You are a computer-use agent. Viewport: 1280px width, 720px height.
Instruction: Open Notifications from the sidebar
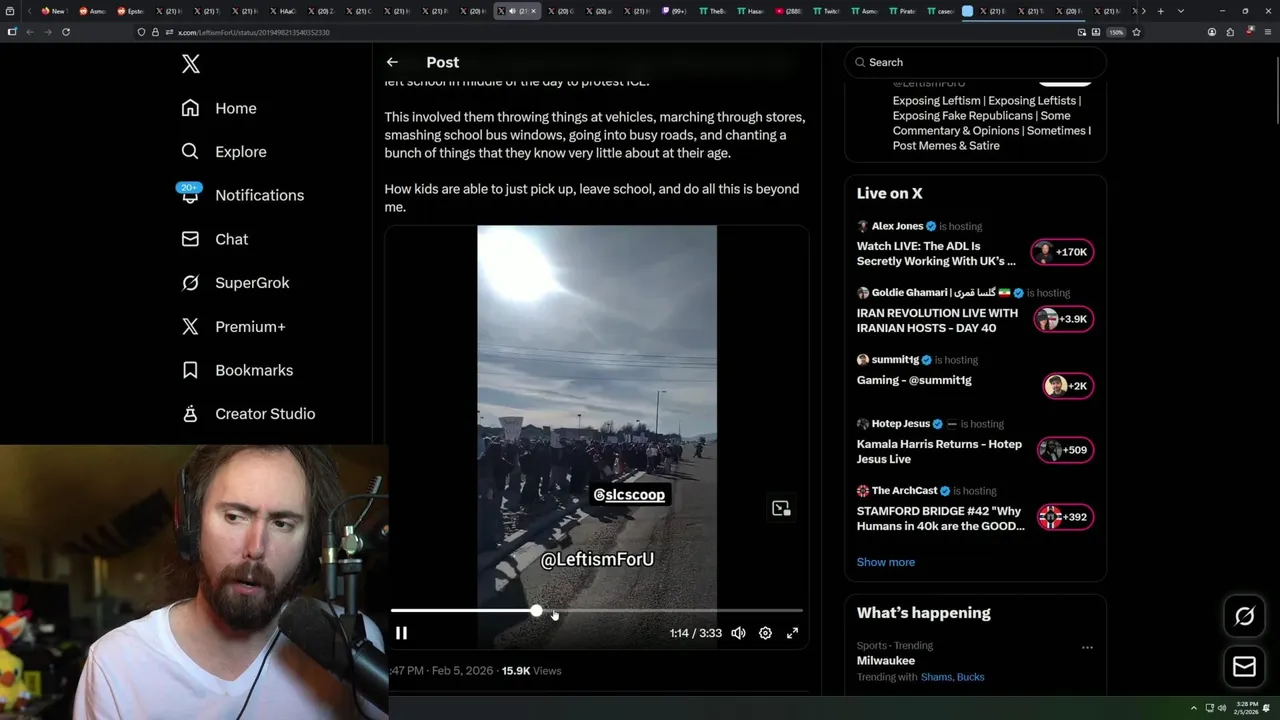[241, 195]
